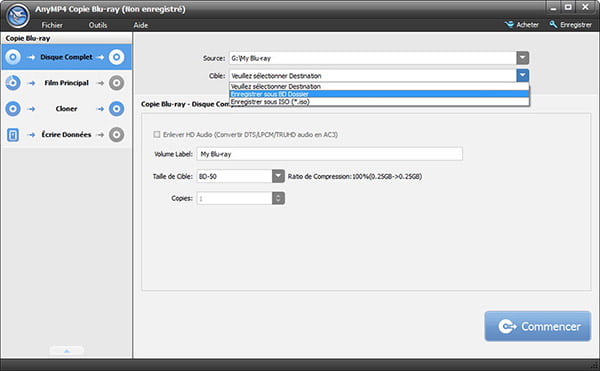Click the source disc icon in Disque Complet row
The width and height of the screenshot is (600, 371).
click(x=13, y=57)
